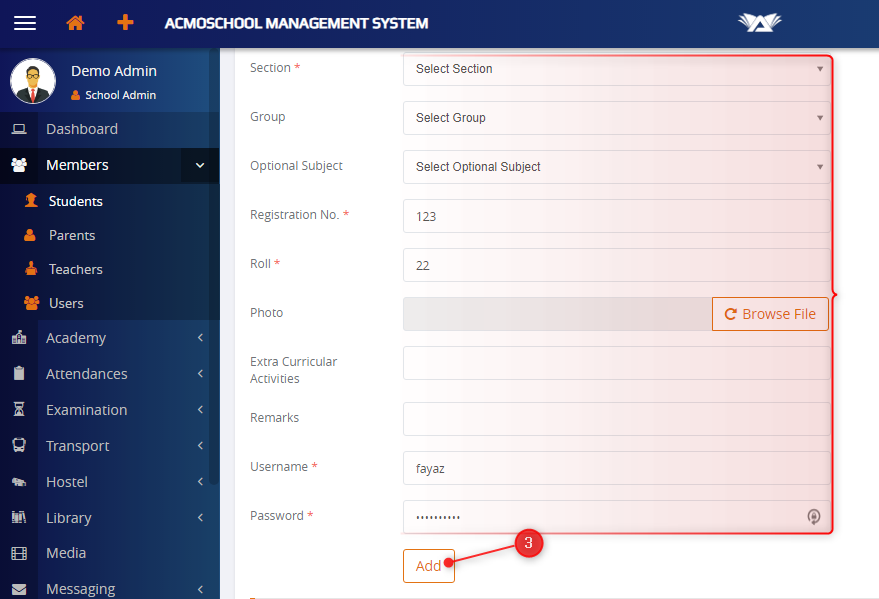Open the Select Section dropdown
Image resolution: width=879 pixels, height=599 pixels.
616,69
